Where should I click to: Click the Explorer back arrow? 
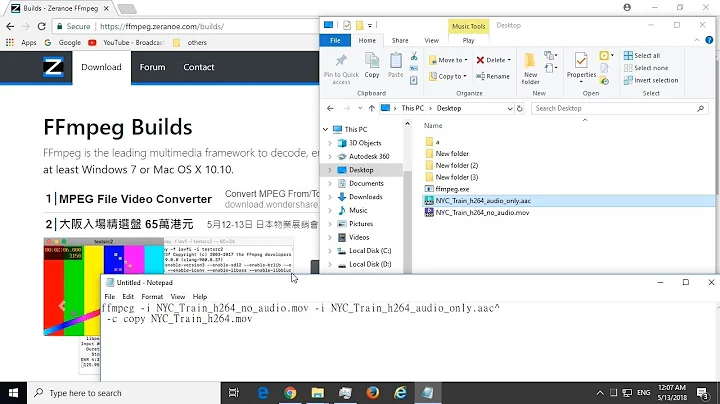coord(330,108)
